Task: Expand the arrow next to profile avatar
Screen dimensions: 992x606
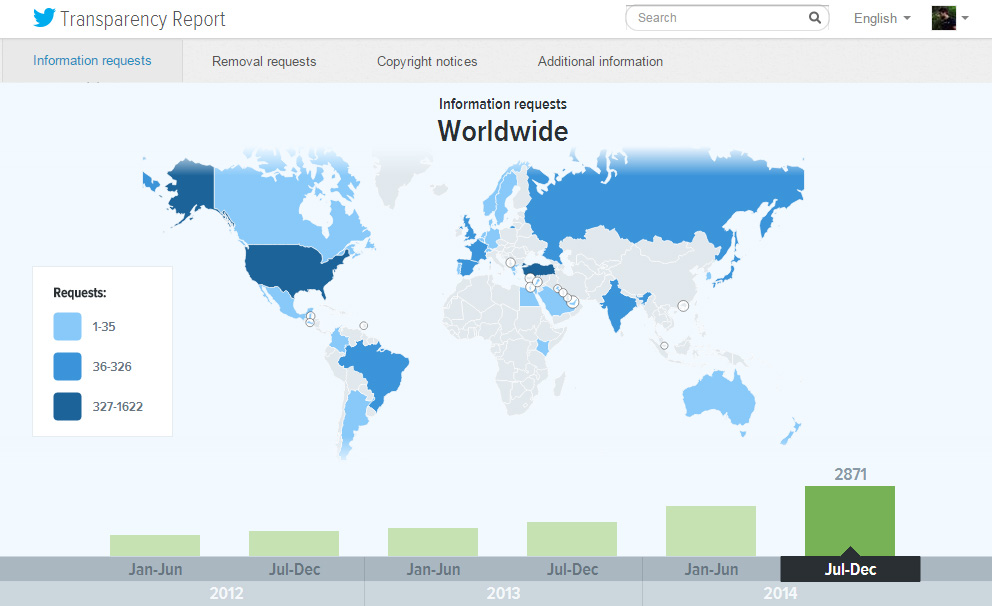Action: [x=965, y=18]
